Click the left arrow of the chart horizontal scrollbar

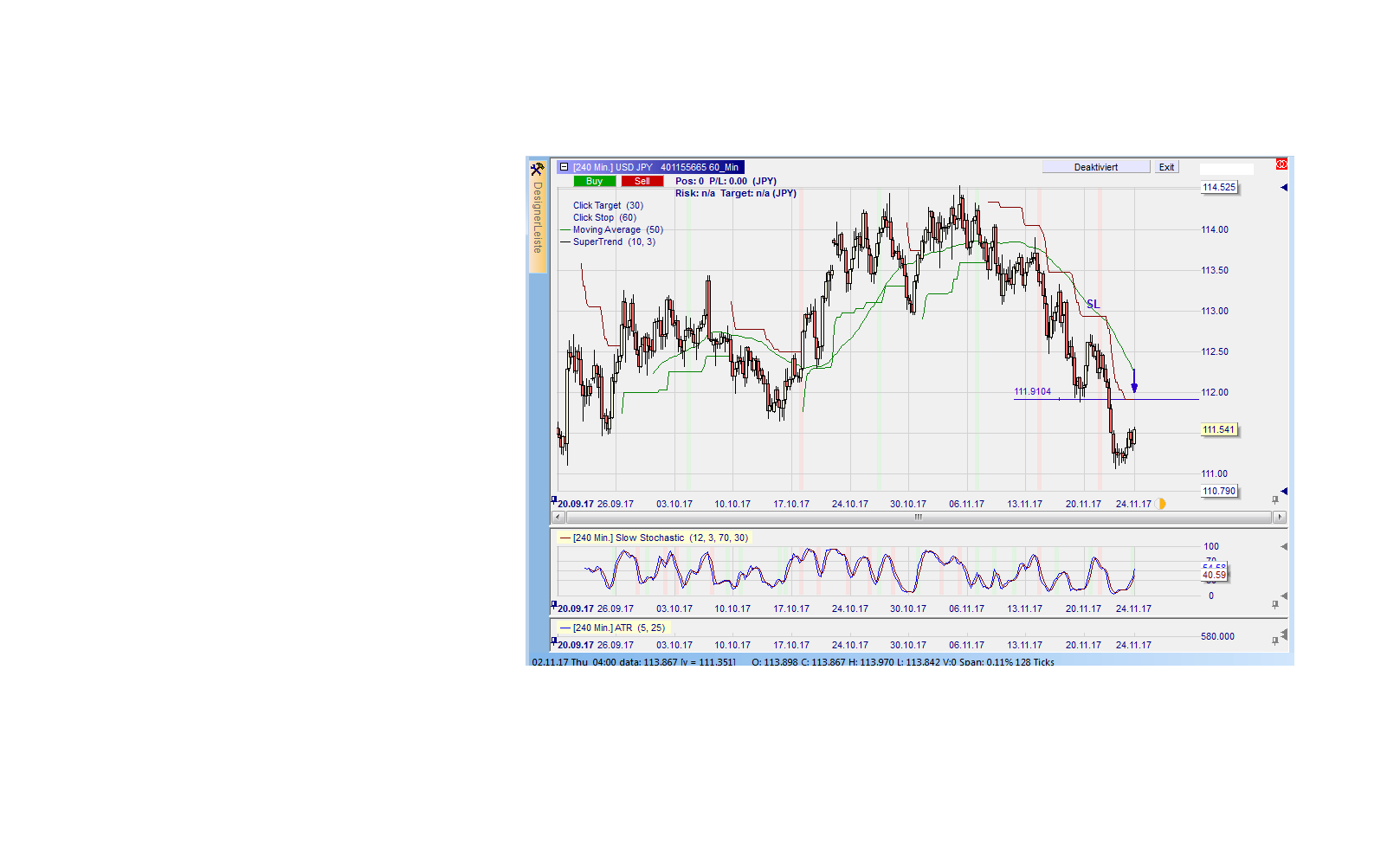(x=557, y=517)
